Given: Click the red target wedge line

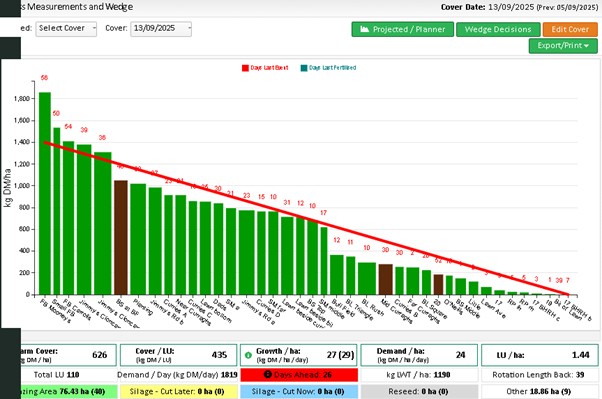Looking at the screenshot, I should click(x=306, y=219).
